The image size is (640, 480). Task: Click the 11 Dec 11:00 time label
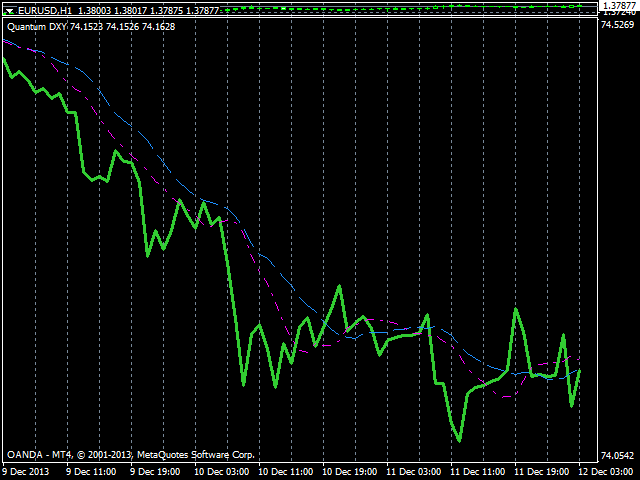coord(475,470)
